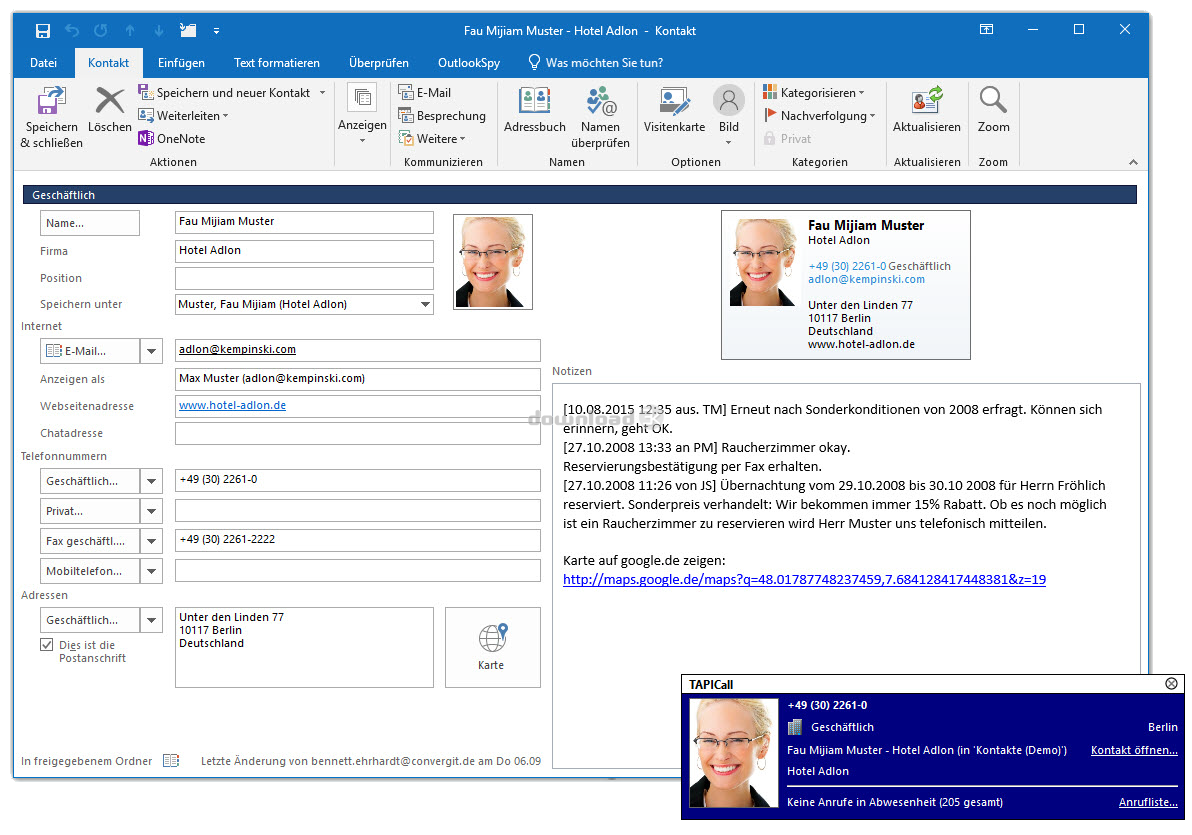
Task: Open the Zoom tool
Action: pyautogui.click(x=993, y=110)
